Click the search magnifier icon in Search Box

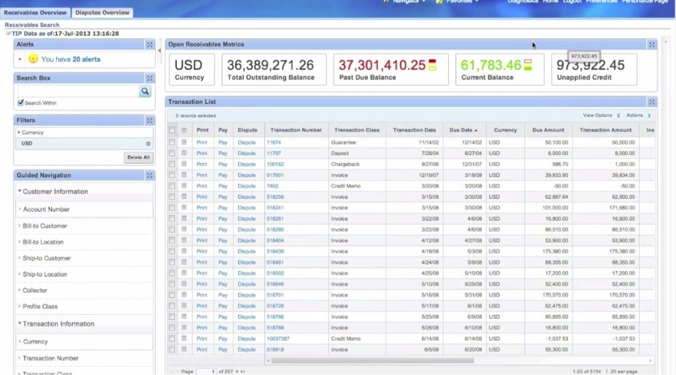(x=145, y=91)
